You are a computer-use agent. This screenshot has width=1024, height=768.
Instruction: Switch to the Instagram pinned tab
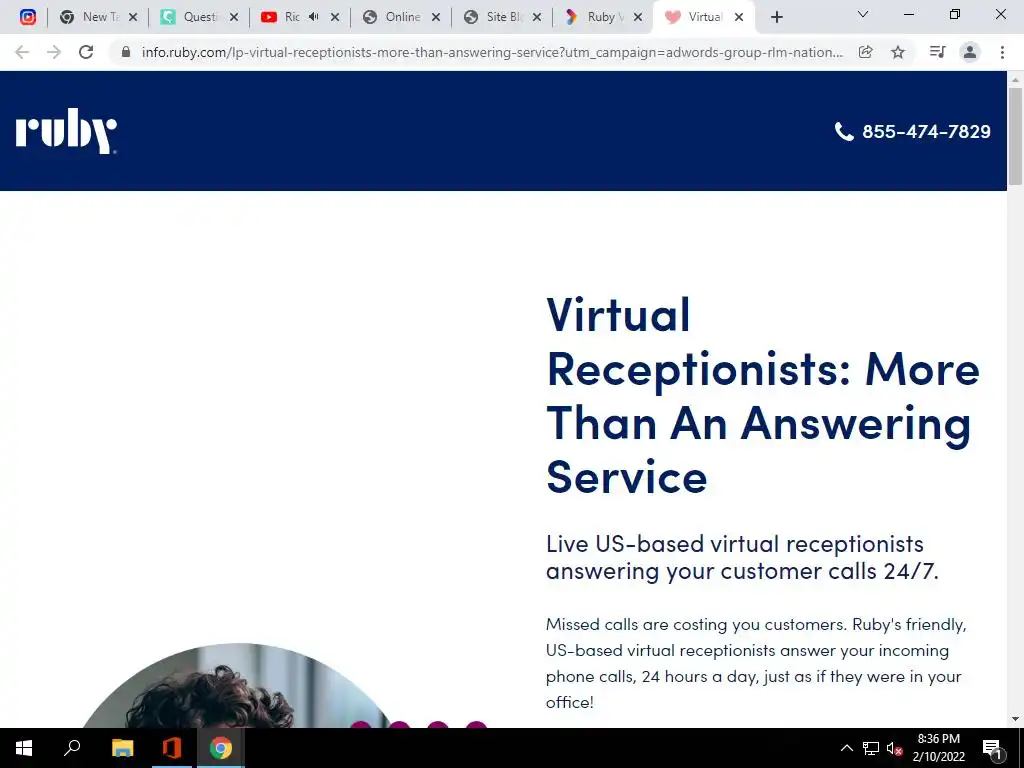click(27, 17)
